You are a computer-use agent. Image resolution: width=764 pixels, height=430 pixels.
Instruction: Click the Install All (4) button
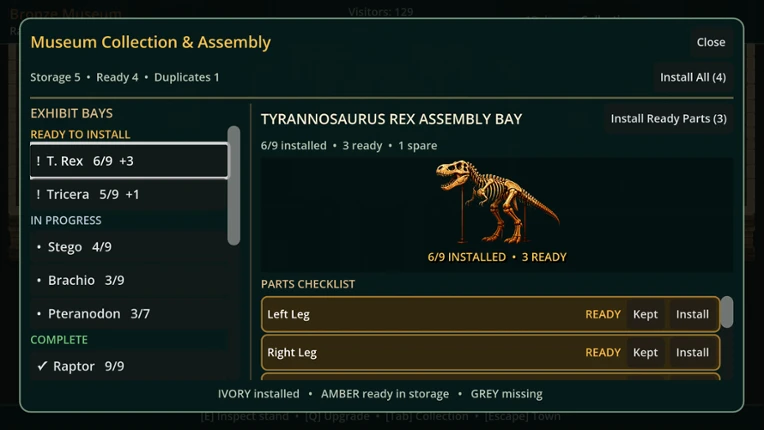[x=692, y=77]
